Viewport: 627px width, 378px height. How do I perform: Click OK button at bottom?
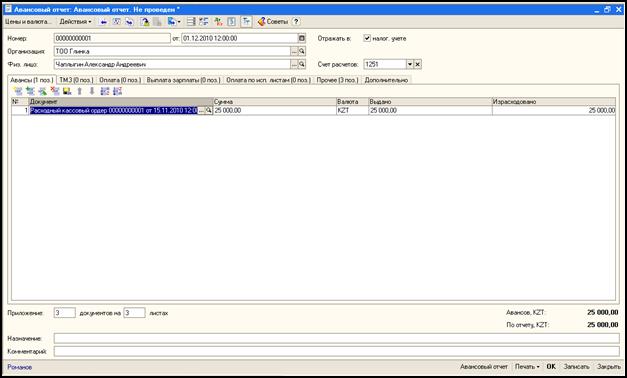click(x=551, y=366)
